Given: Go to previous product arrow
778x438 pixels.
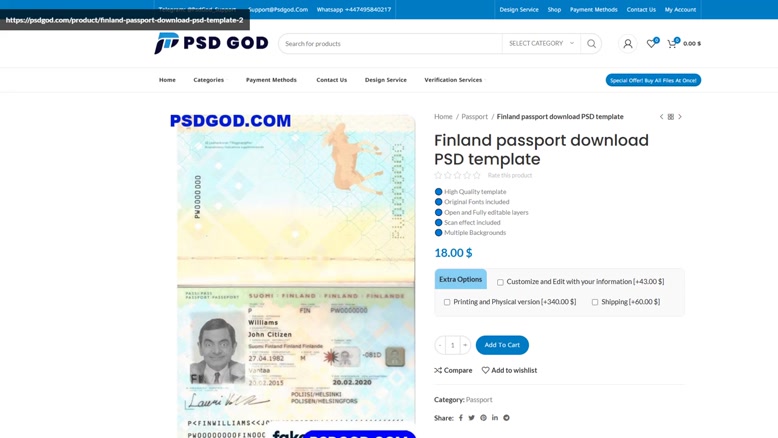Looking at the screenshot, I should [x=661, y=117].
